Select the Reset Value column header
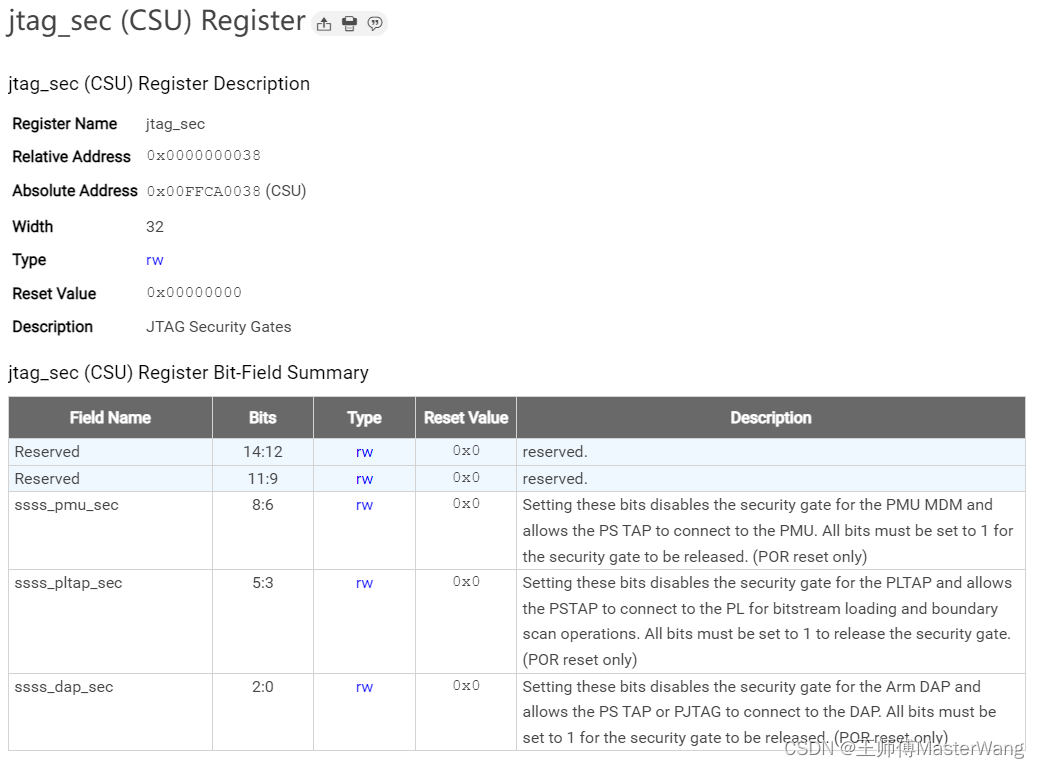The image size is (1039, 768). (x=465, y=417)
